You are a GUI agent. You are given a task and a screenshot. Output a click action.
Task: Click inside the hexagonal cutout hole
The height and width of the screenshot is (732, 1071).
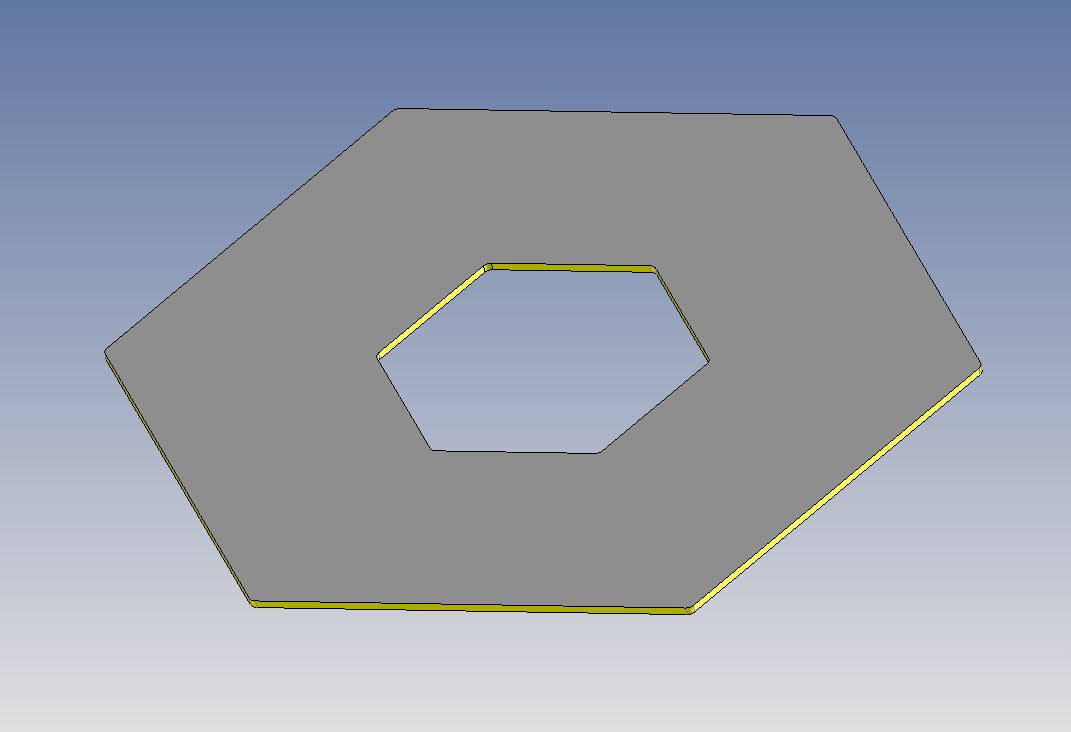coord(545,358)
